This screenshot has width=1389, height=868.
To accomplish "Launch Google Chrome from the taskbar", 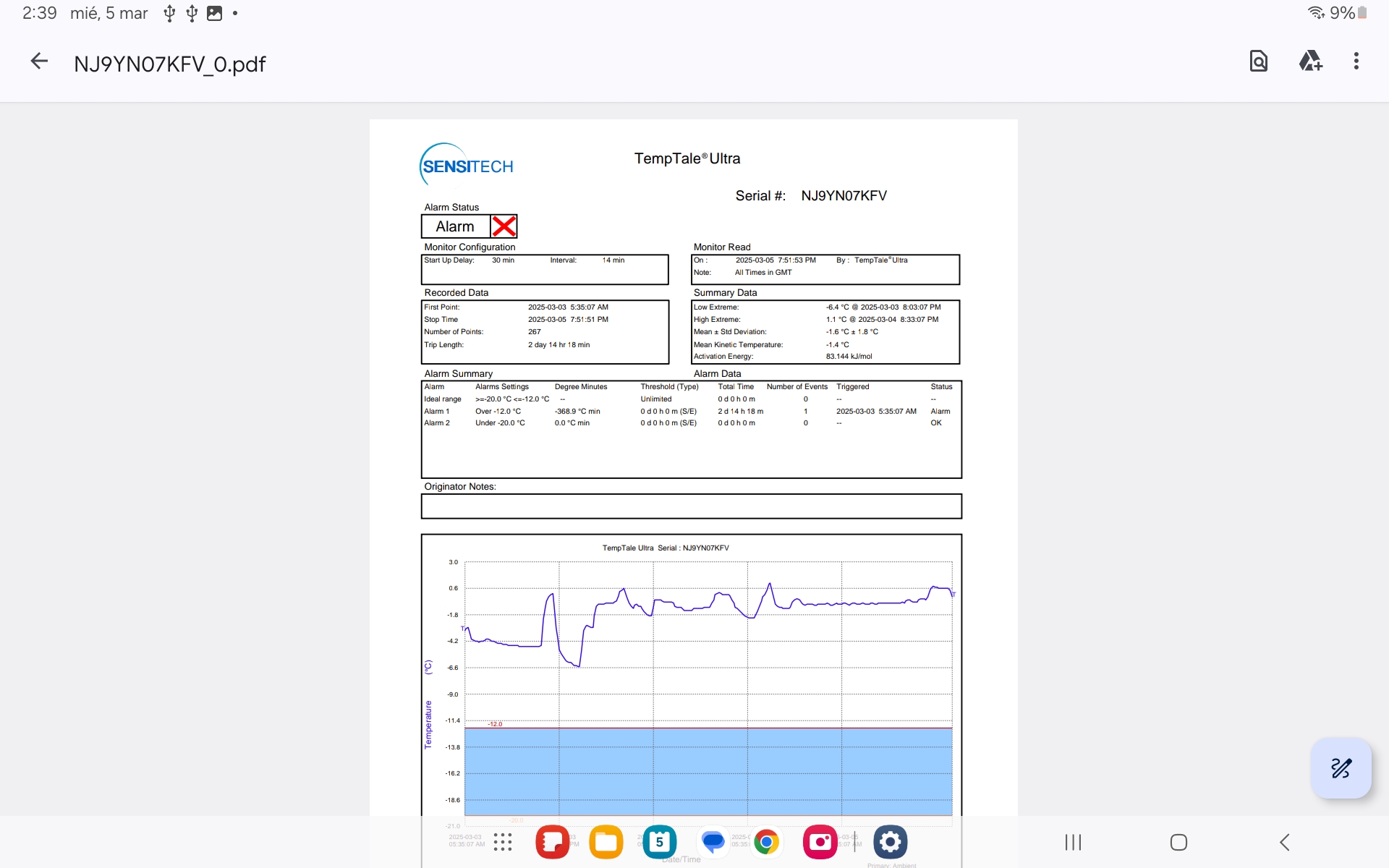I will point(767,842).
